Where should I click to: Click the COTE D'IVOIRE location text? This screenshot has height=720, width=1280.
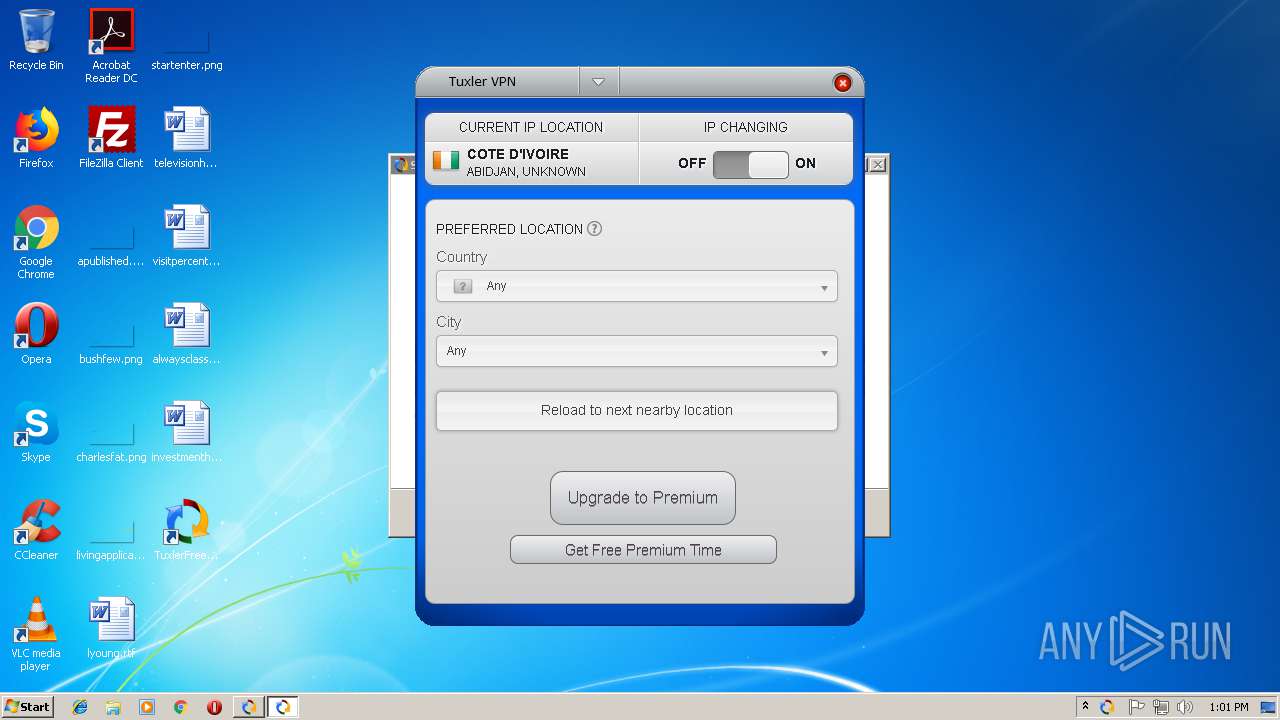(518, 154)
